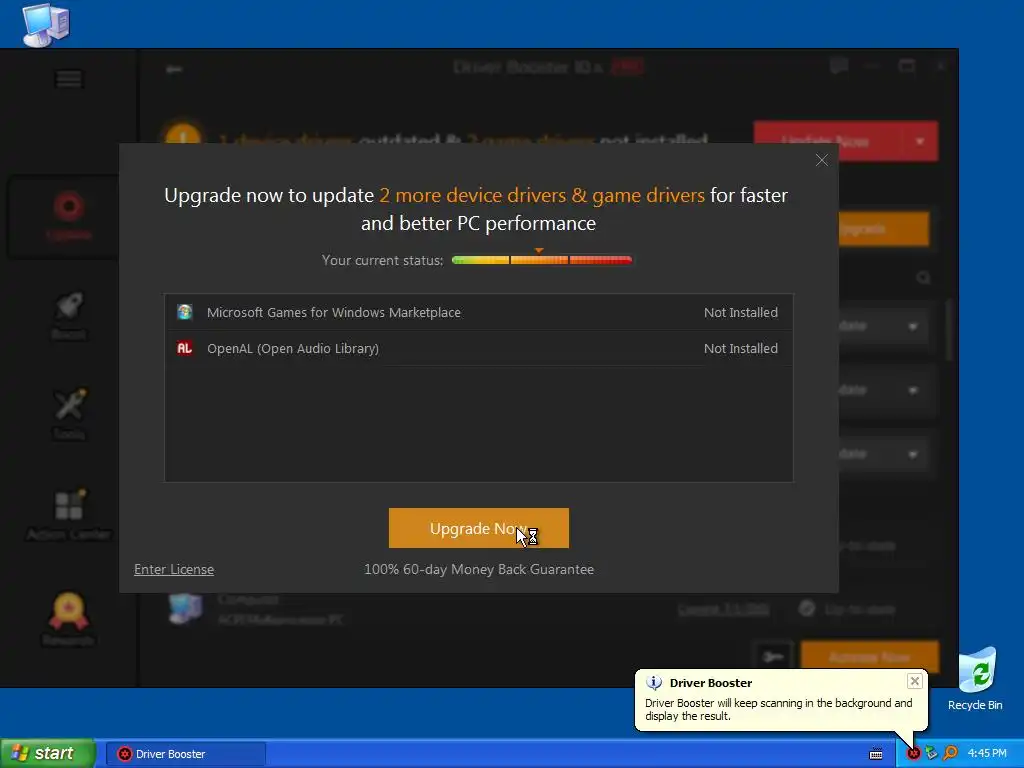This screenshot has width=1024, height=768.
Task: Click the OpenAL red AL icon
Action: pyautogui.click(x=185, y=348)
